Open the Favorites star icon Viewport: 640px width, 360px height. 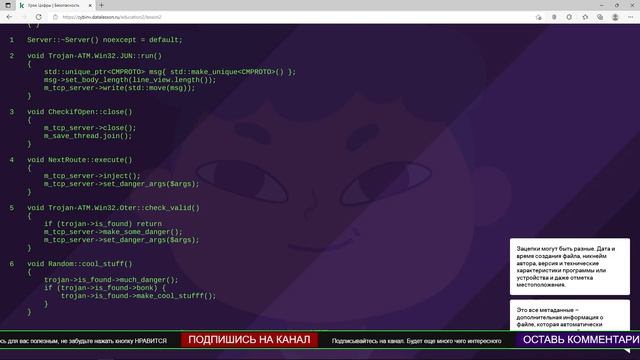point(585,17)
